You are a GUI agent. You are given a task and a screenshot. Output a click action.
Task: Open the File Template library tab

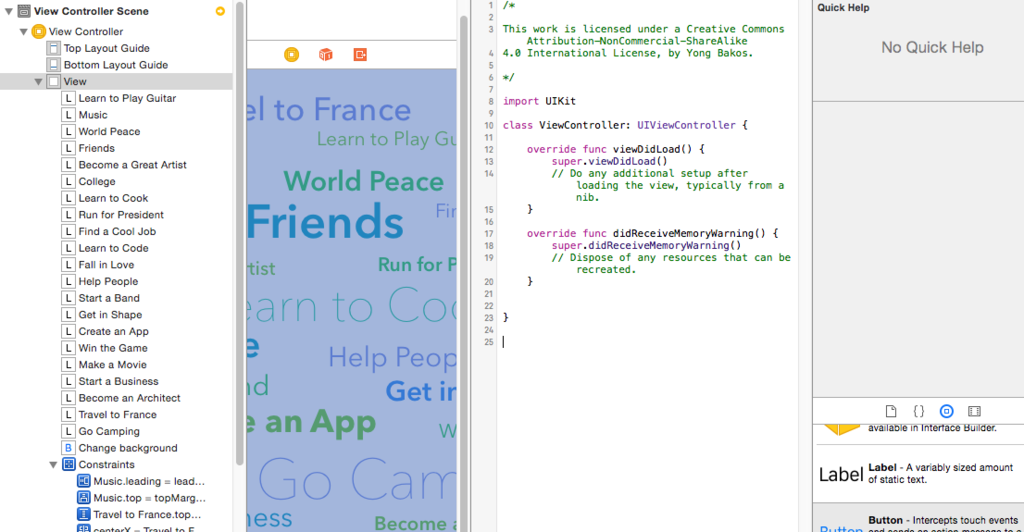(x=891, y=411)
